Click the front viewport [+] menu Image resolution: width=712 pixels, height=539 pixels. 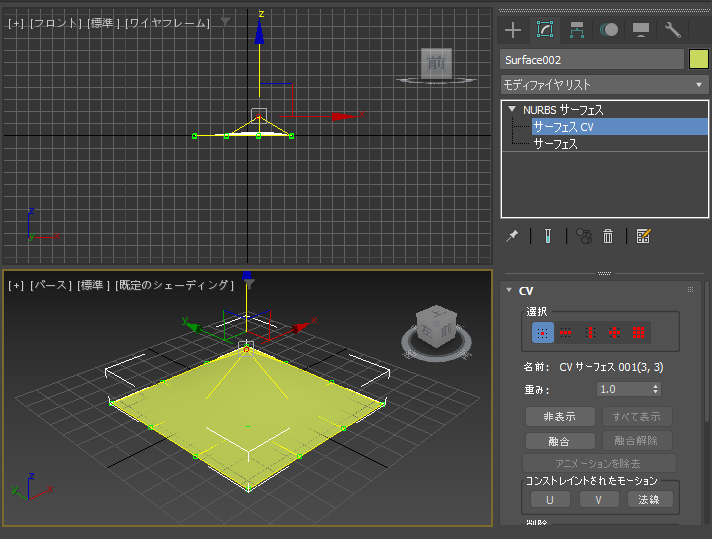(x=16, y=23)
